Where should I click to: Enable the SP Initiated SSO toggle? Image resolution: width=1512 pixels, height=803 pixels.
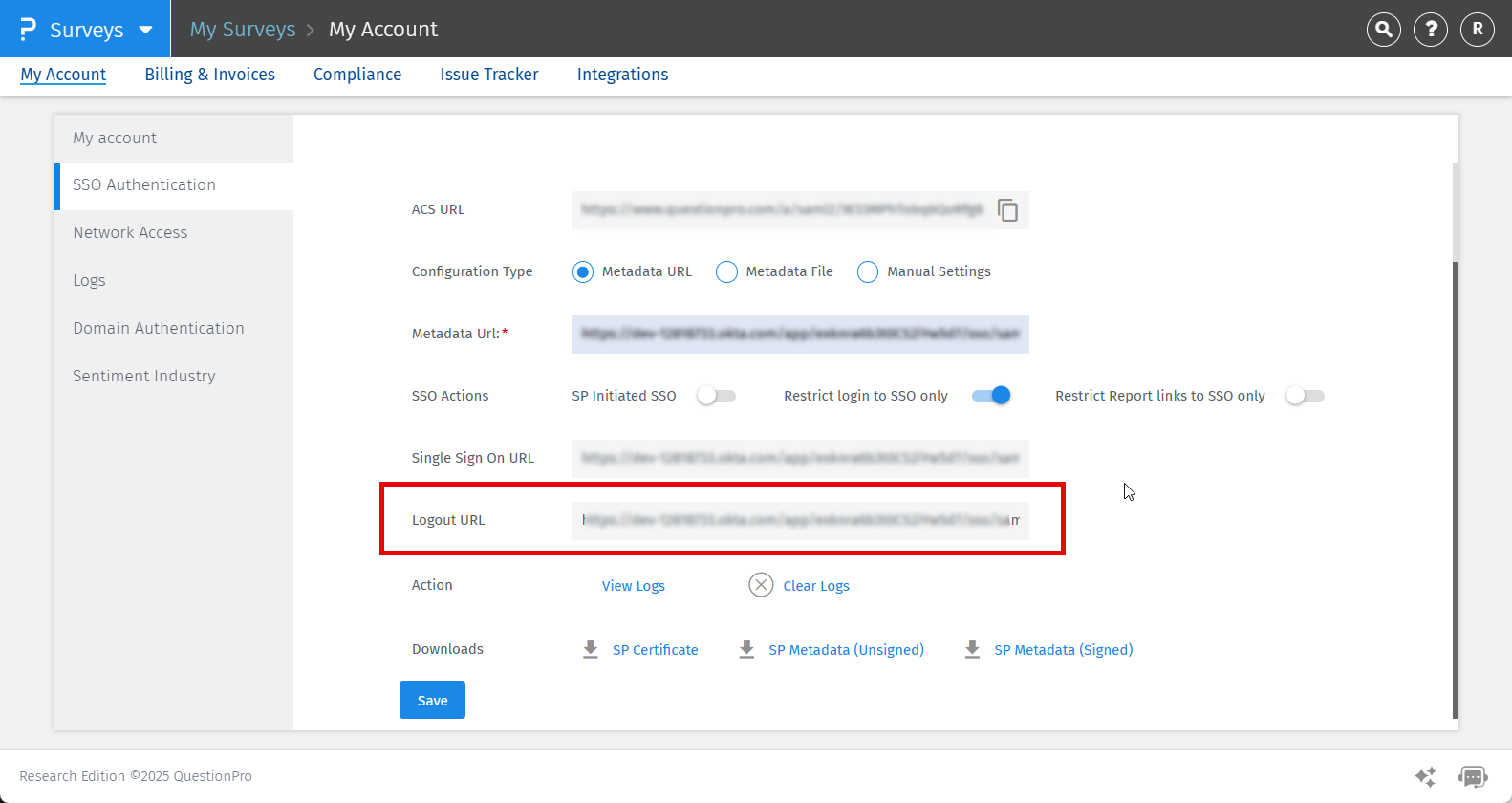tap(716, 396)
